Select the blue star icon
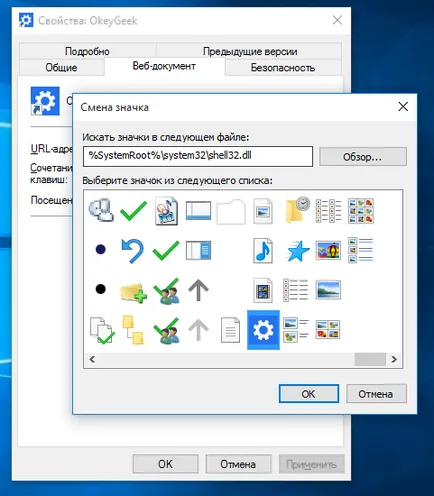The height and width of the screenshot is (496, 434). pos(297,251)
